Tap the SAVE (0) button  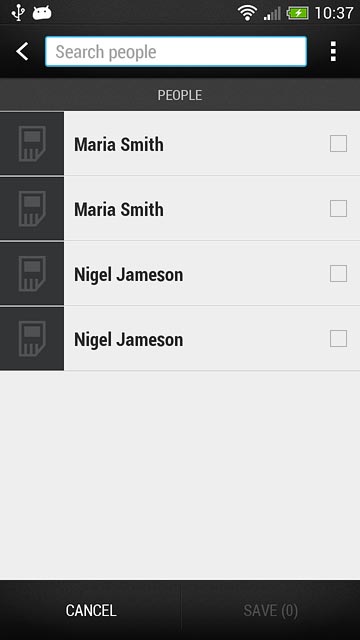pos(271,611)
